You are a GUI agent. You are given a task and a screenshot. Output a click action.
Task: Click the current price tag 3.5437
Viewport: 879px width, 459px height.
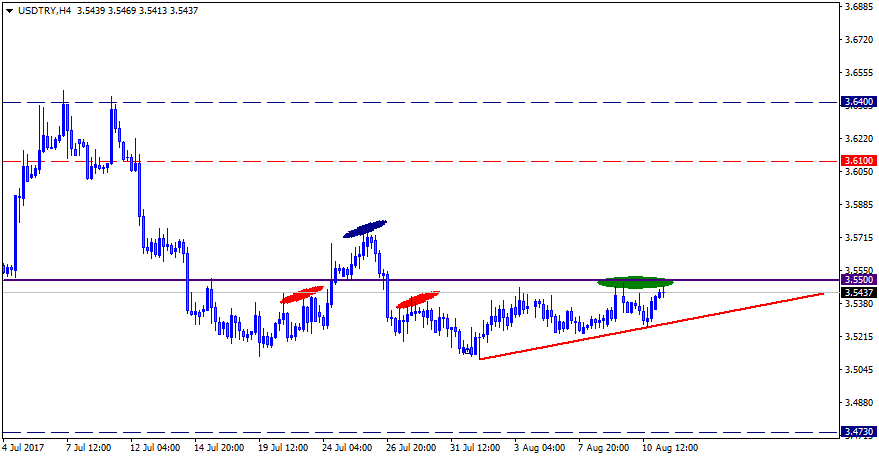(x=859, y=293)
